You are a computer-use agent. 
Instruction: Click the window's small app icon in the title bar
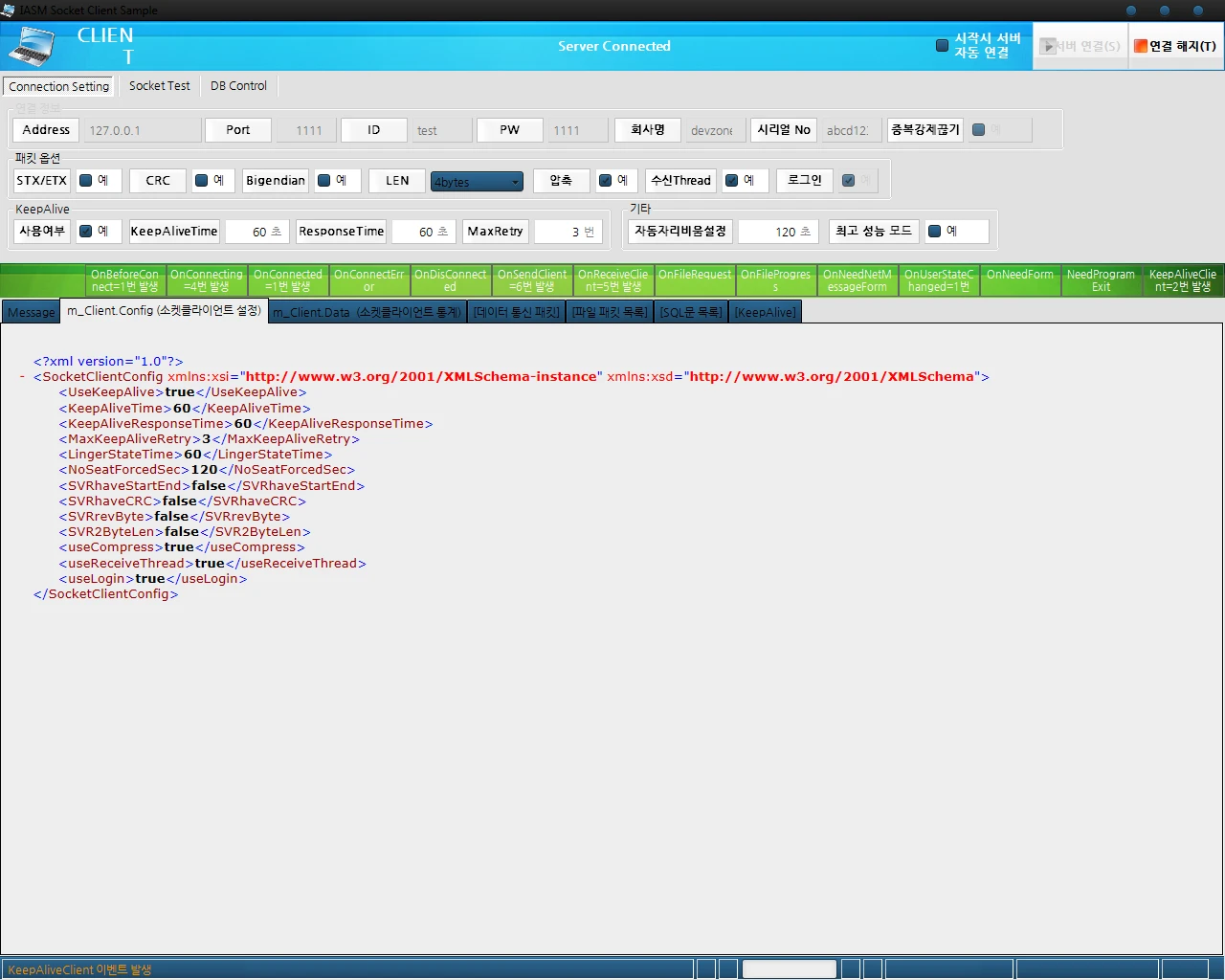[8, 10]
